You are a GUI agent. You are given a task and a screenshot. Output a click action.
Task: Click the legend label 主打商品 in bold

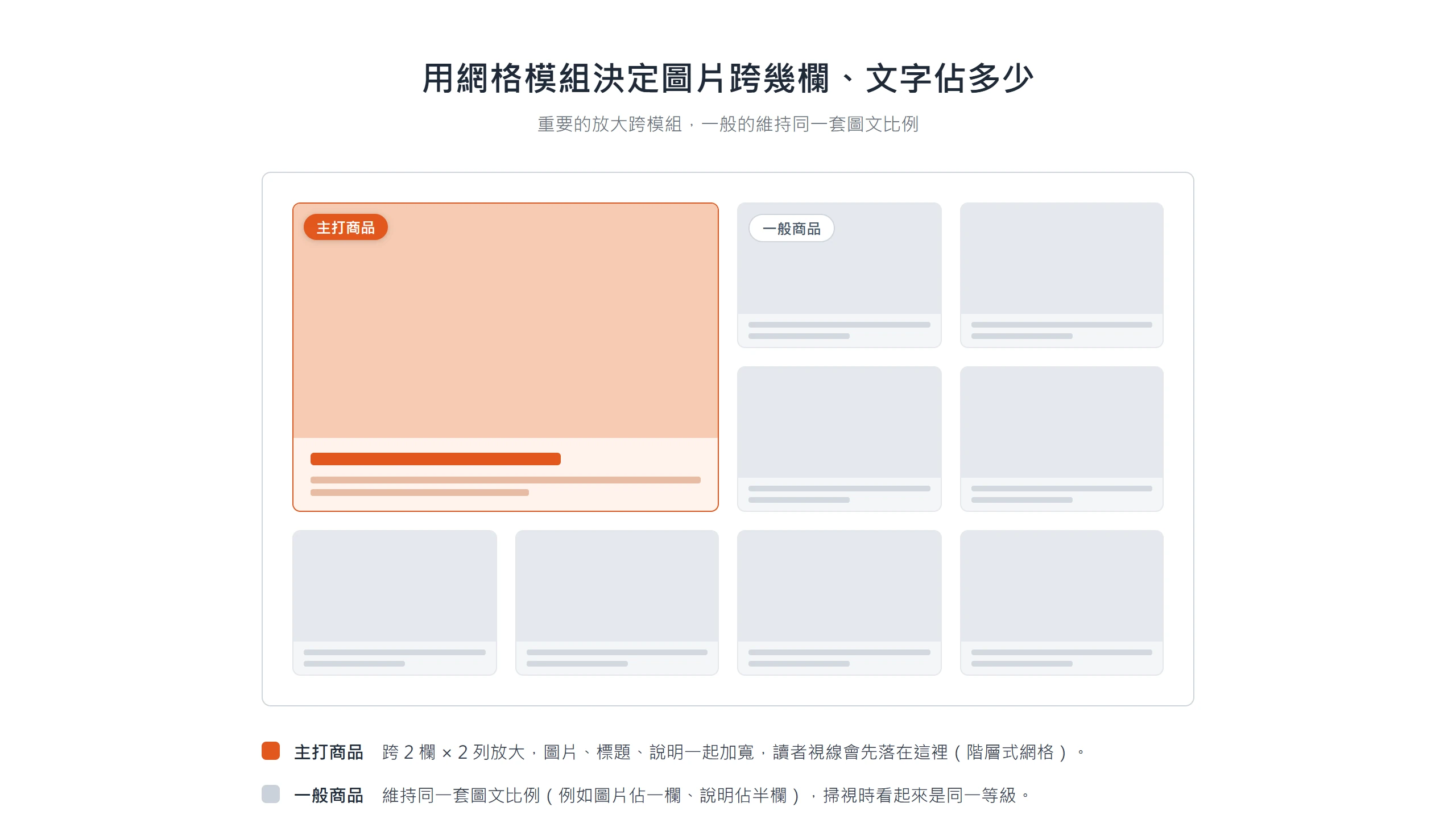pyautogui.click(x=329, y=752)
